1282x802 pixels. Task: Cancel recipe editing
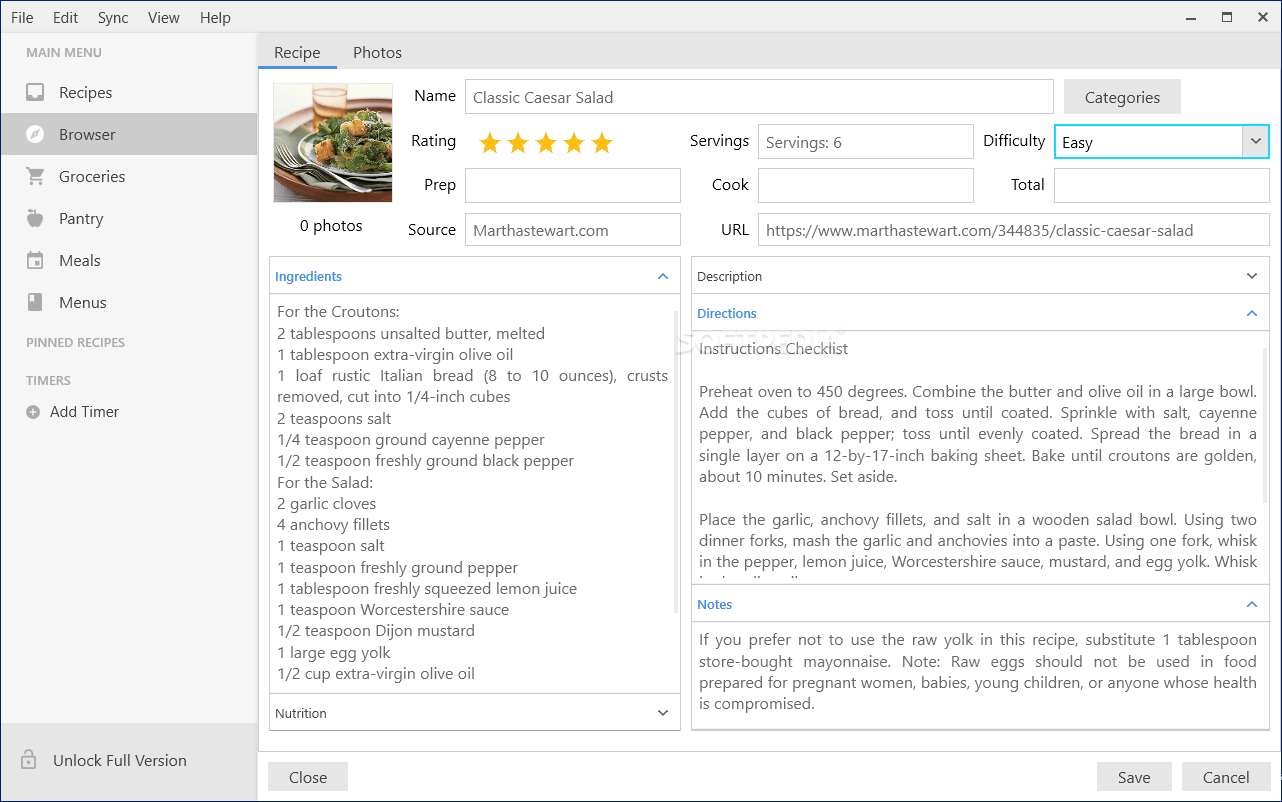1226,777
